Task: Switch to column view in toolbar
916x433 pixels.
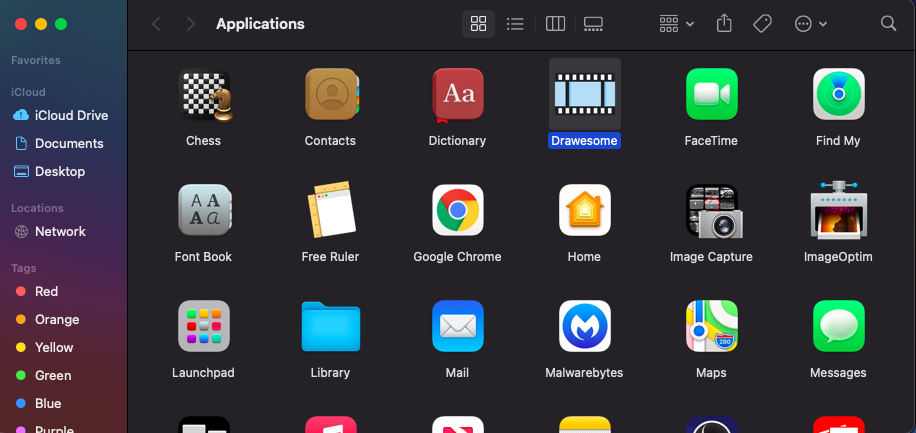Action: click(555, 24)
